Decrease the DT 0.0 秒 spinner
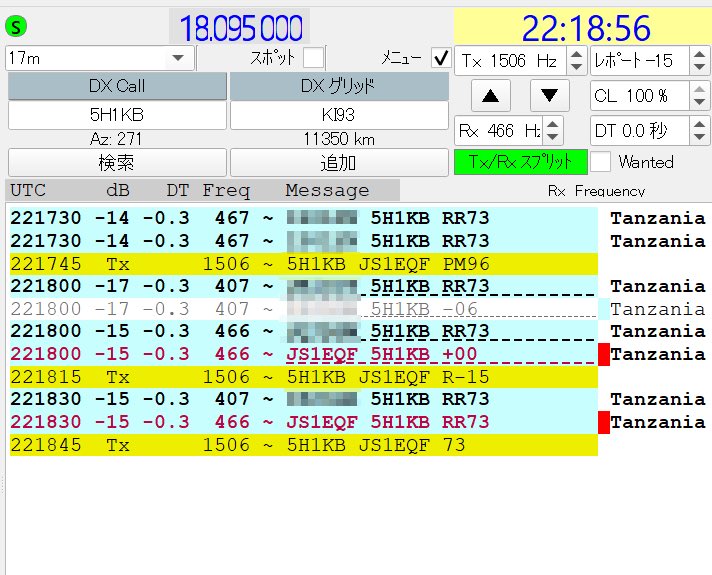Screen dimensions: 712x575 click(x=700, y=137)
